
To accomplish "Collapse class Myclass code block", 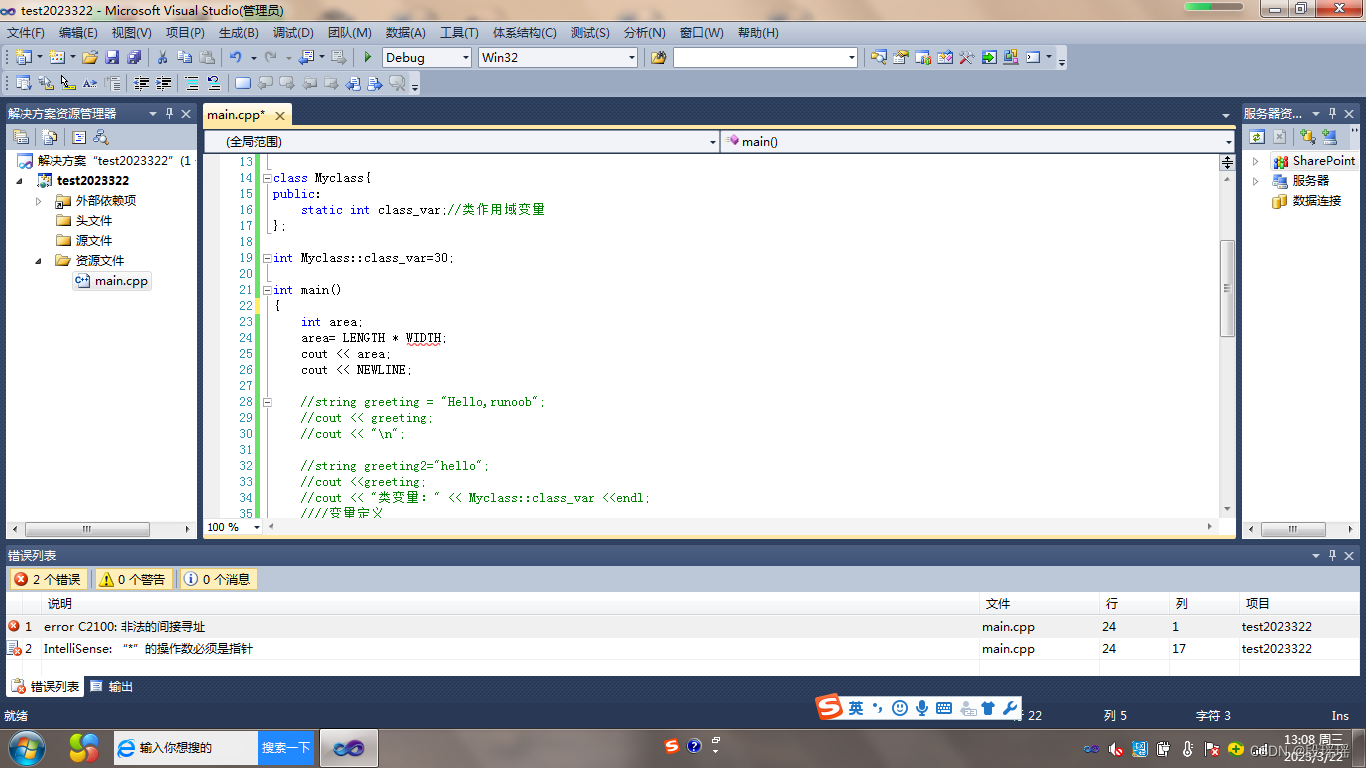I will (x=267, y=178).
